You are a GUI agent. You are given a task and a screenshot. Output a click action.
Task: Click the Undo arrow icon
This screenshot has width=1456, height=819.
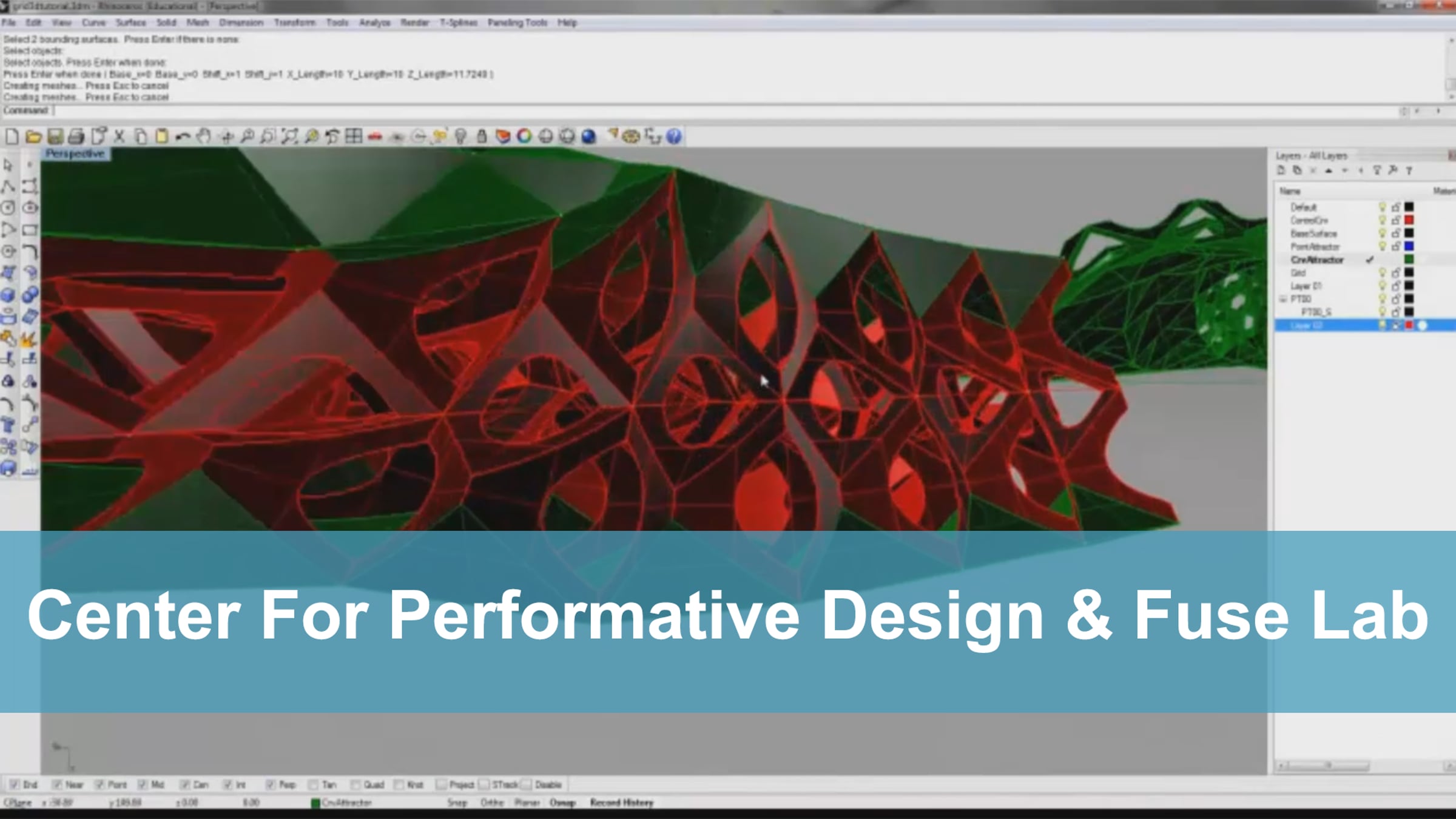[x=183, y=136]
